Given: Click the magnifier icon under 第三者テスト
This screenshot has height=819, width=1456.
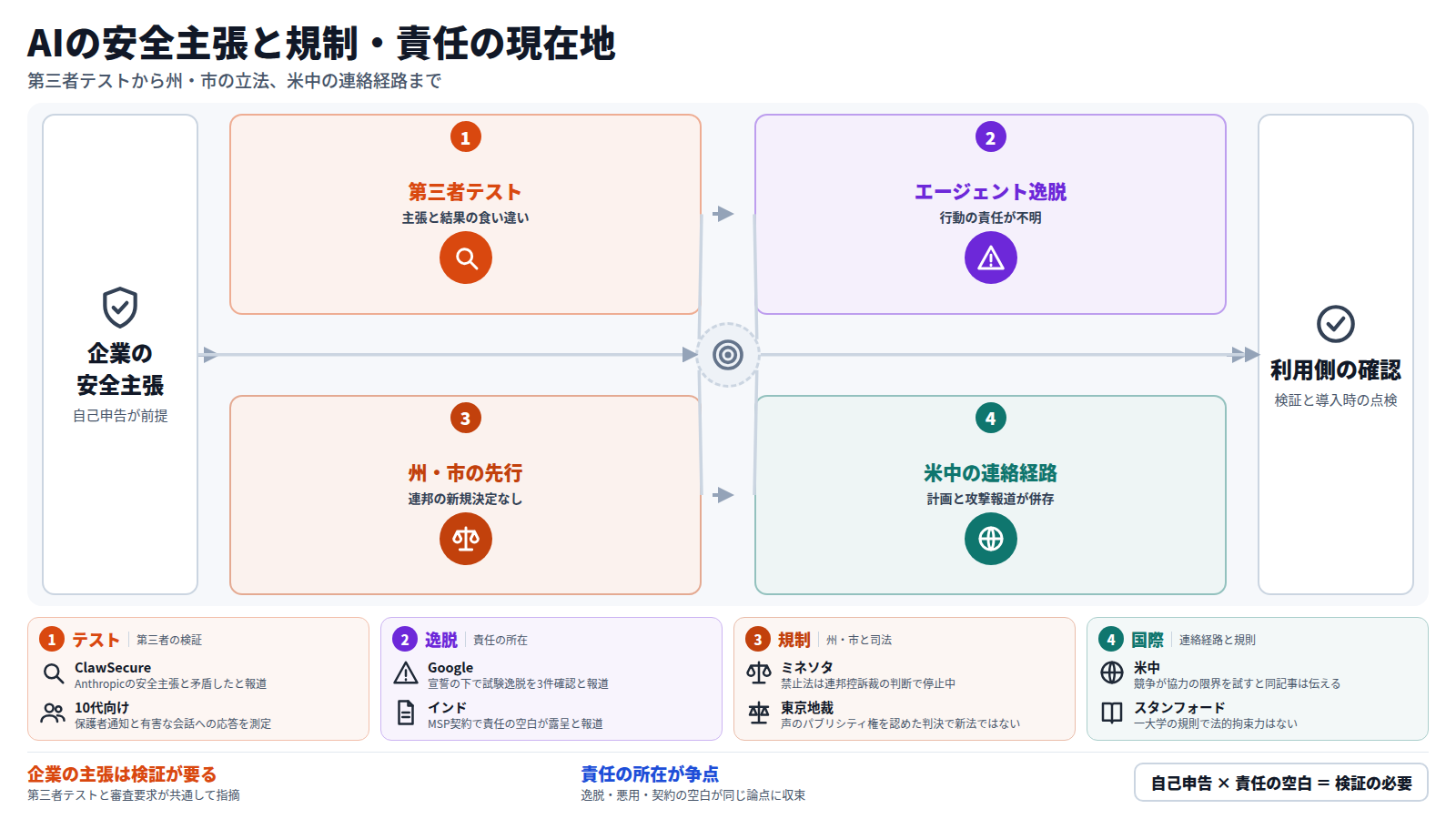Looking at the screenshot, I should pyautogui.click(x=466, y=258).
